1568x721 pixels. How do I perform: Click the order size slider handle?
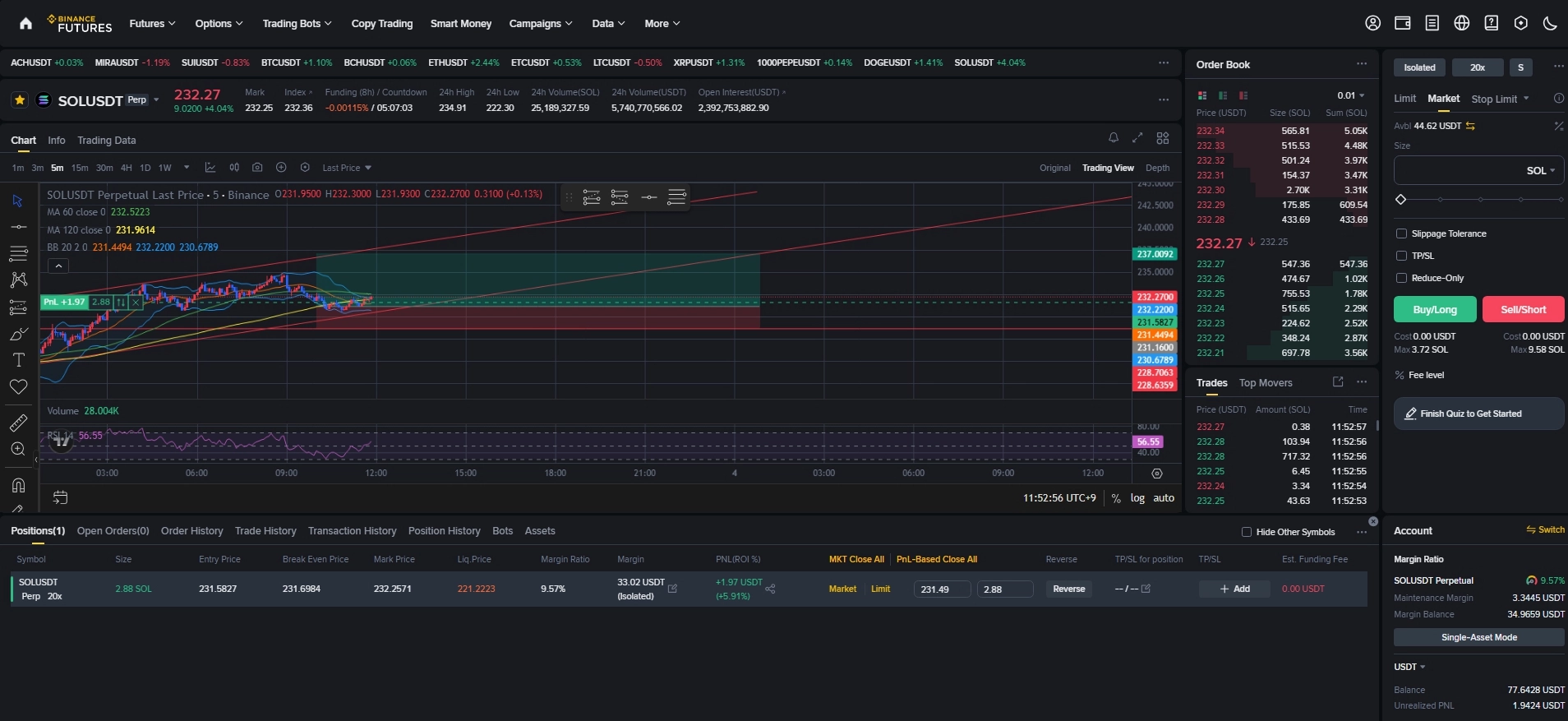[1401, 200]
